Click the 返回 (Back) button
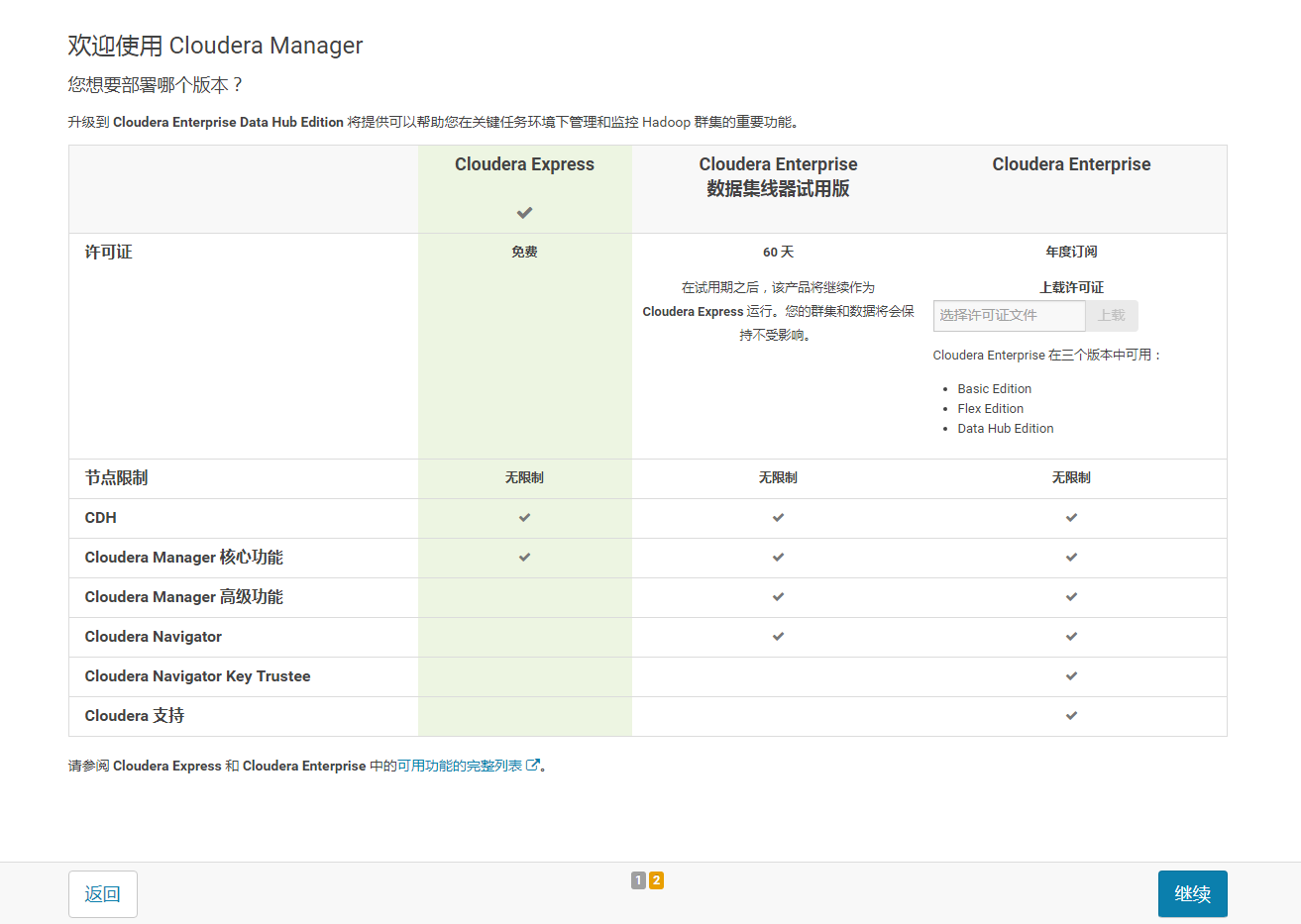Viewport: 1301px width, 924px height. (103, 893)
